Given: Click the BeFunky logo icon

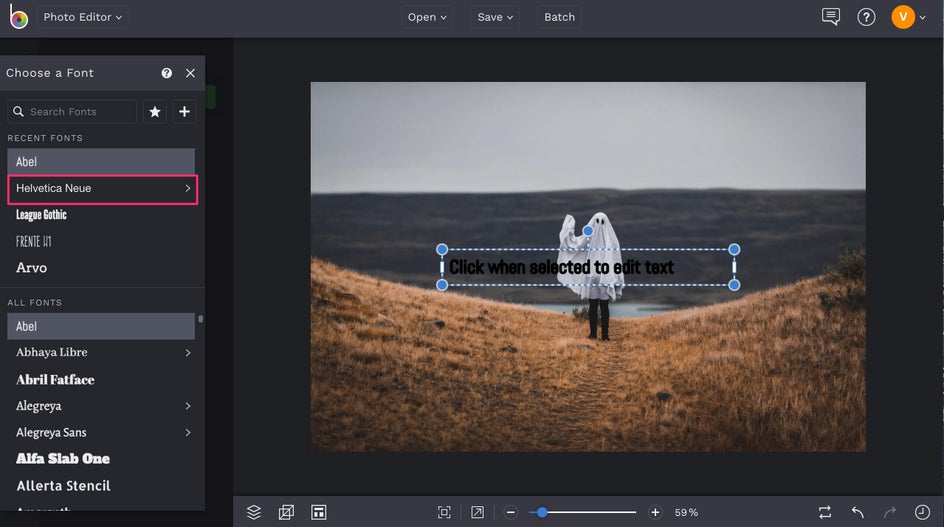Looking at the screenshot, I should (x=19, y=16).
